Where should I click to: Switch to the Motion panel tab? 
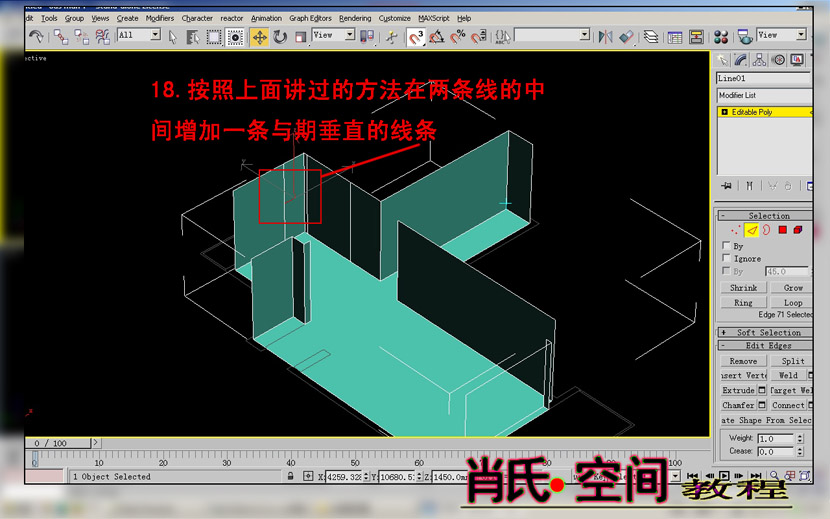click(x=778, y=60)
